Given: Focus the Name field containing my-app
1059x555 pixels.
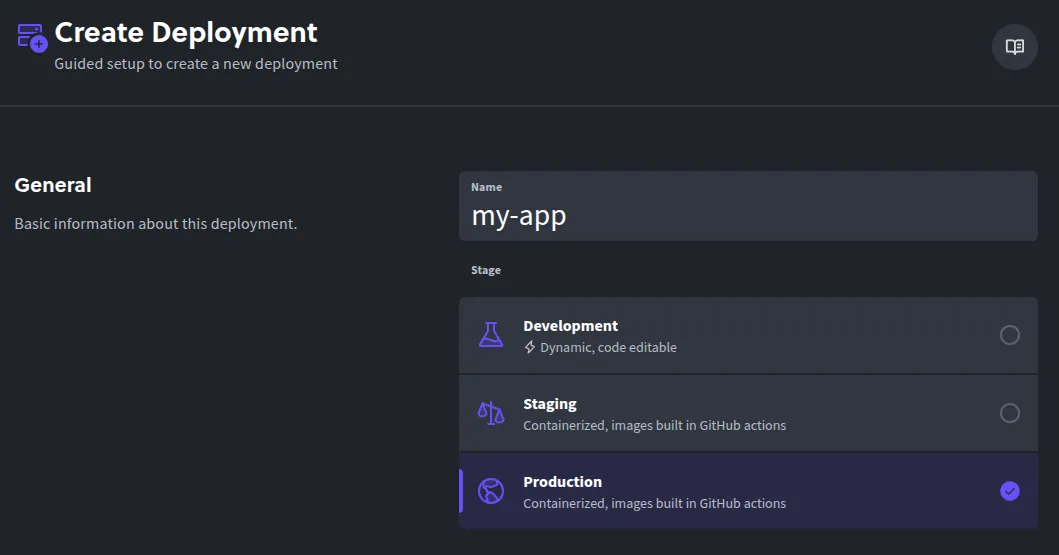Looking at the screenshot, I should [746, 216].
